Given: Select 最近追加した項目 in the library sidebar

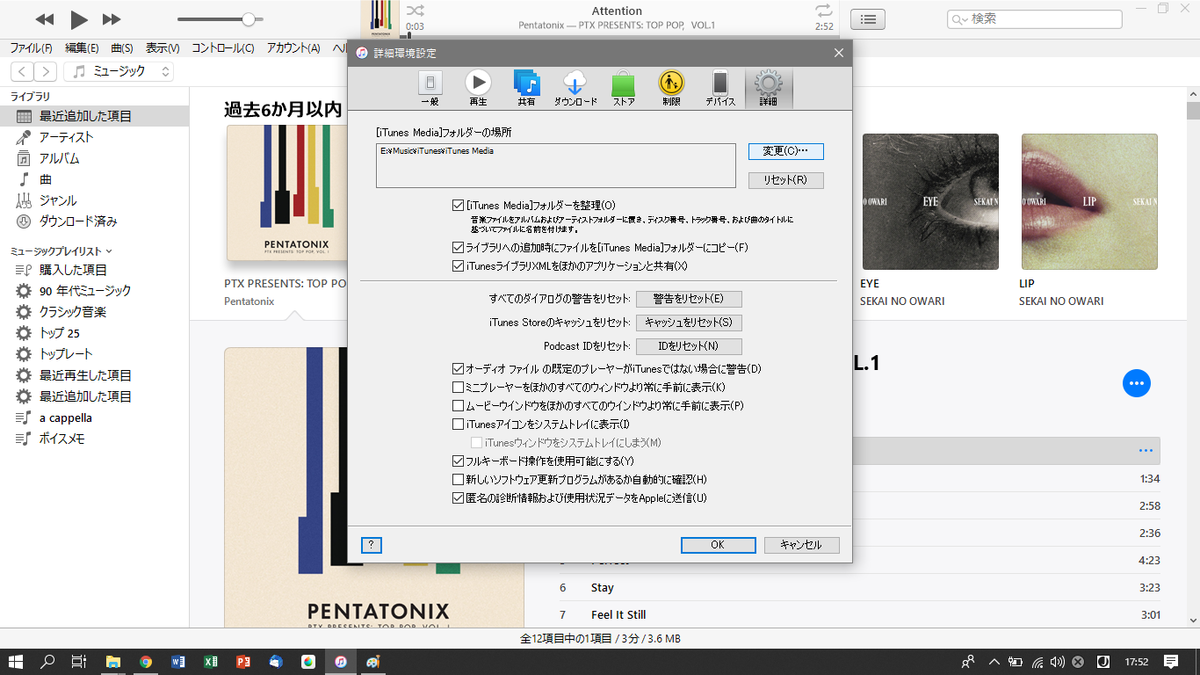Looking at the screenshot, I should 94,116.
